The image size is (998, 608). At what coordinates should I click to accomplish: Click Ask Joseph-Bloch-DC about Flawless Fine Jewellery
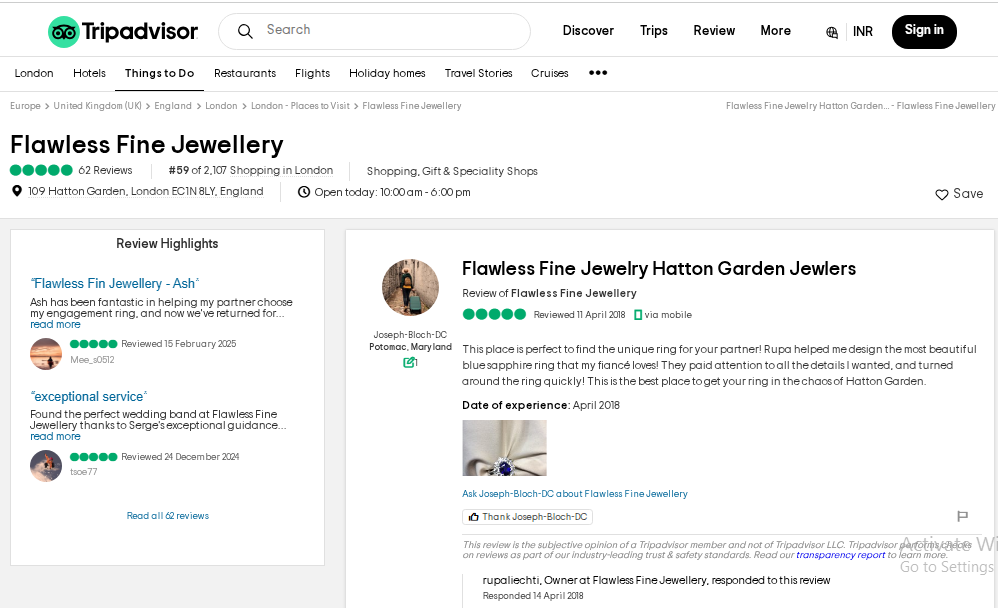(x=575, y=493)
